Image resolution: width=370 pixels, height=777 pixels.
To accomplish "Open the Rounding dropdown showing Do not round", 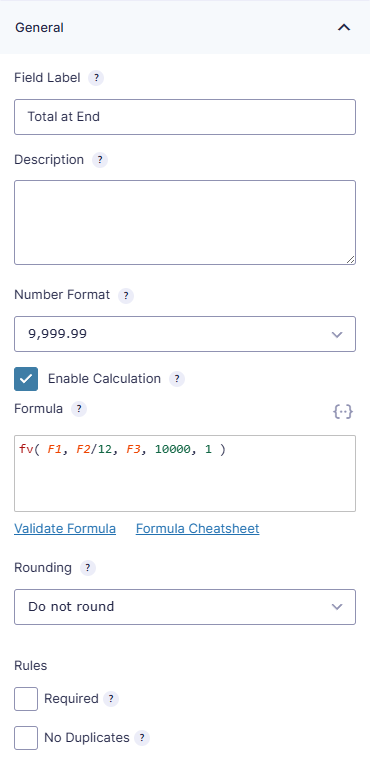I will (185, 607).
